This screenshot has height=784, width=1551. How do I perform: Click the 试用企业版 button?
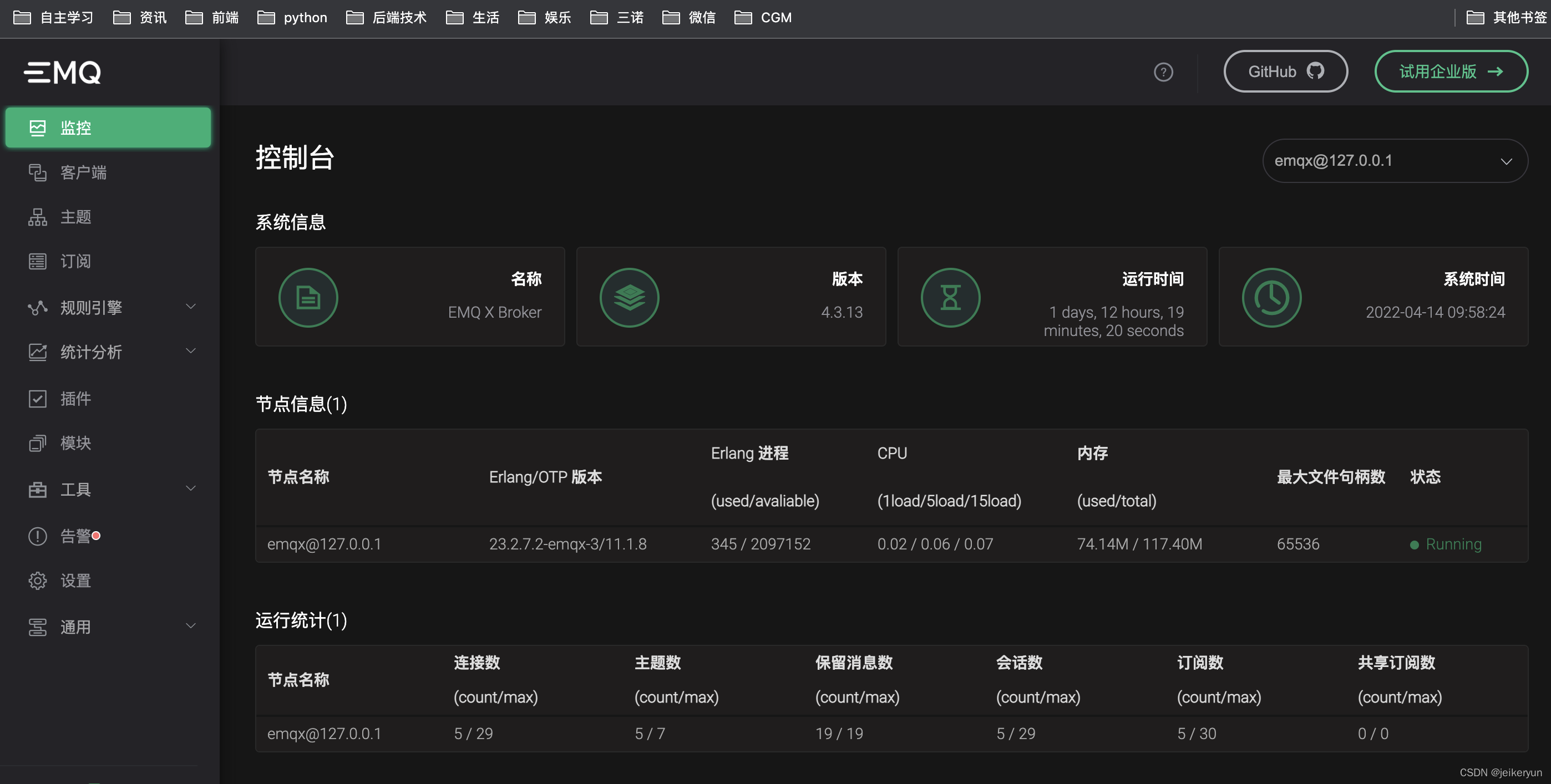tap(1451, 72)
